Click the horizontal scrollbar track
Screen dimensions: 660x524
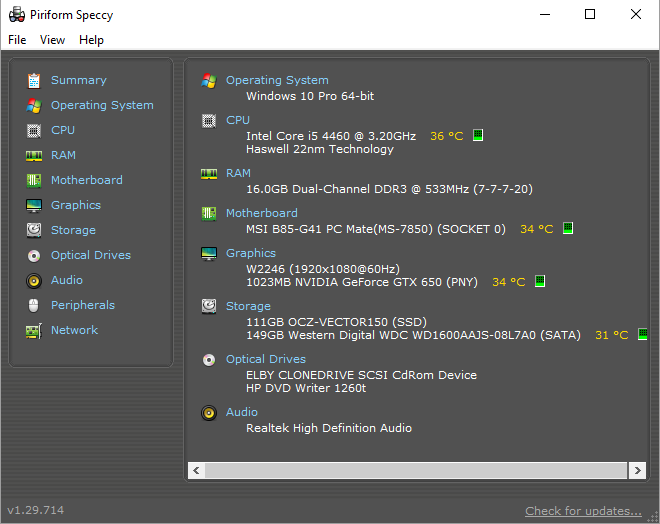[x=417, y=470]
